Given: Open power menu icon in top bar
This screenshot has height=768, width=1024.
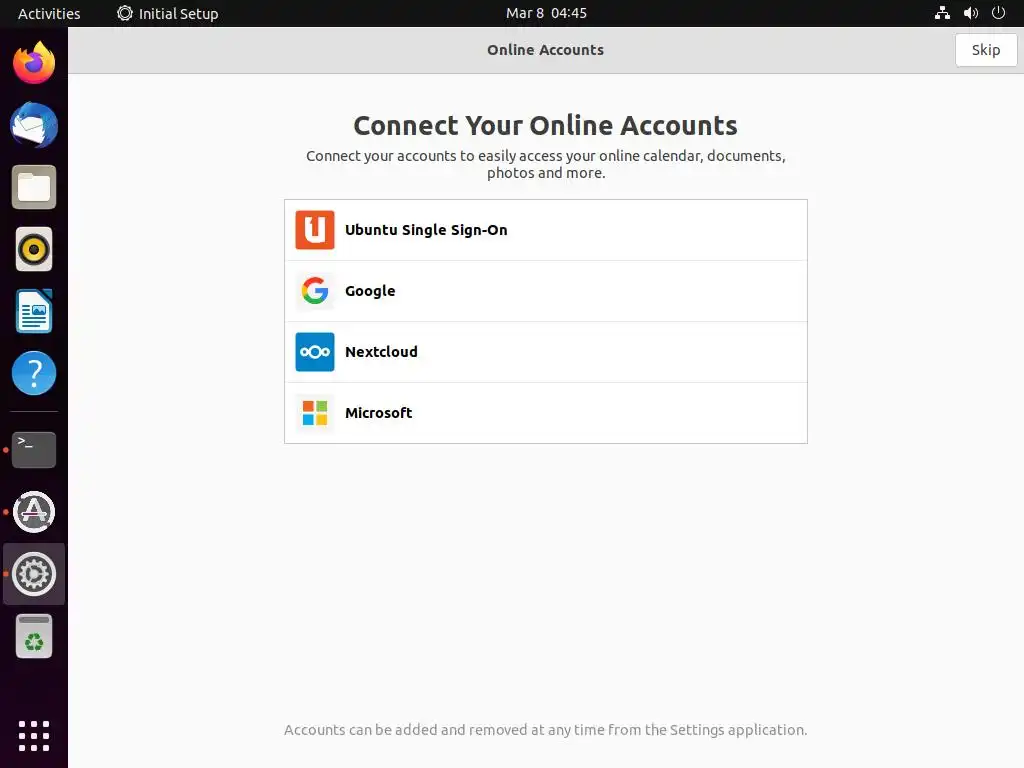Looking at the screenshot, I should pos(998,13).
